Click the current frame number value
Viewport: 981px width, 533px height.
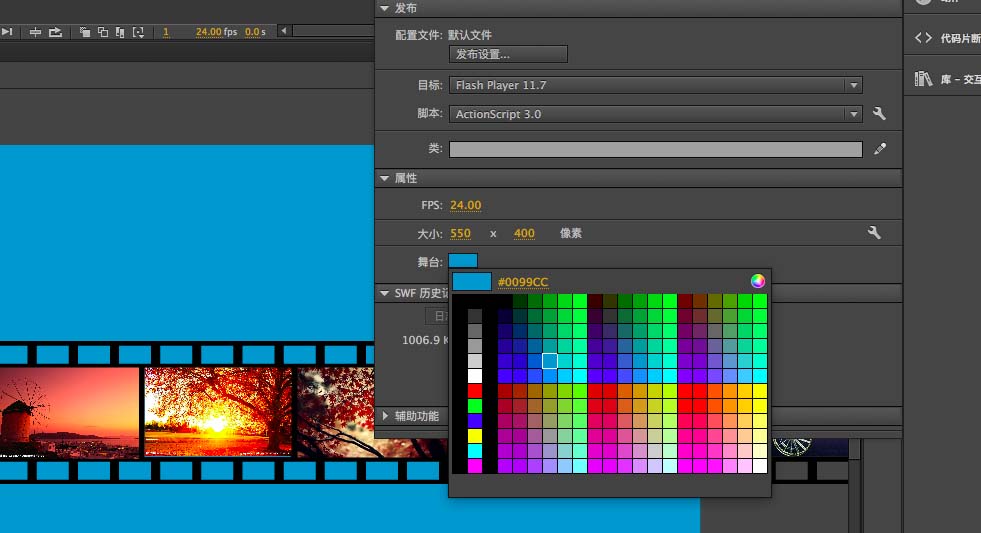[166, 32]
